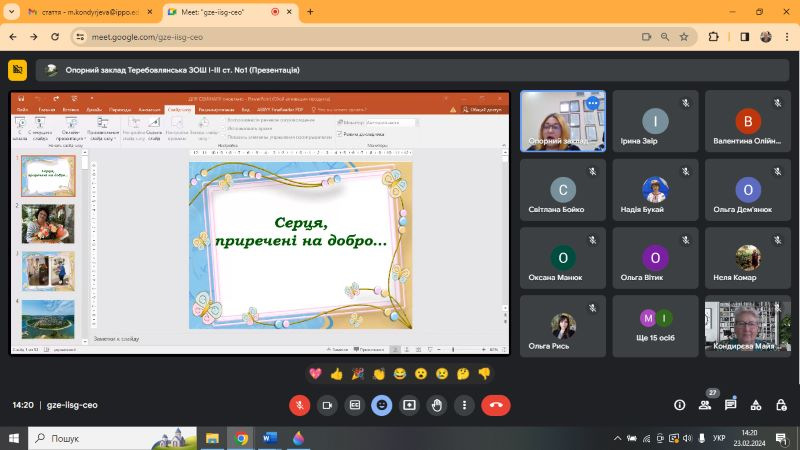Send the laughing face reaction
This screenshot has width=800, height=450.
point(399,374)
